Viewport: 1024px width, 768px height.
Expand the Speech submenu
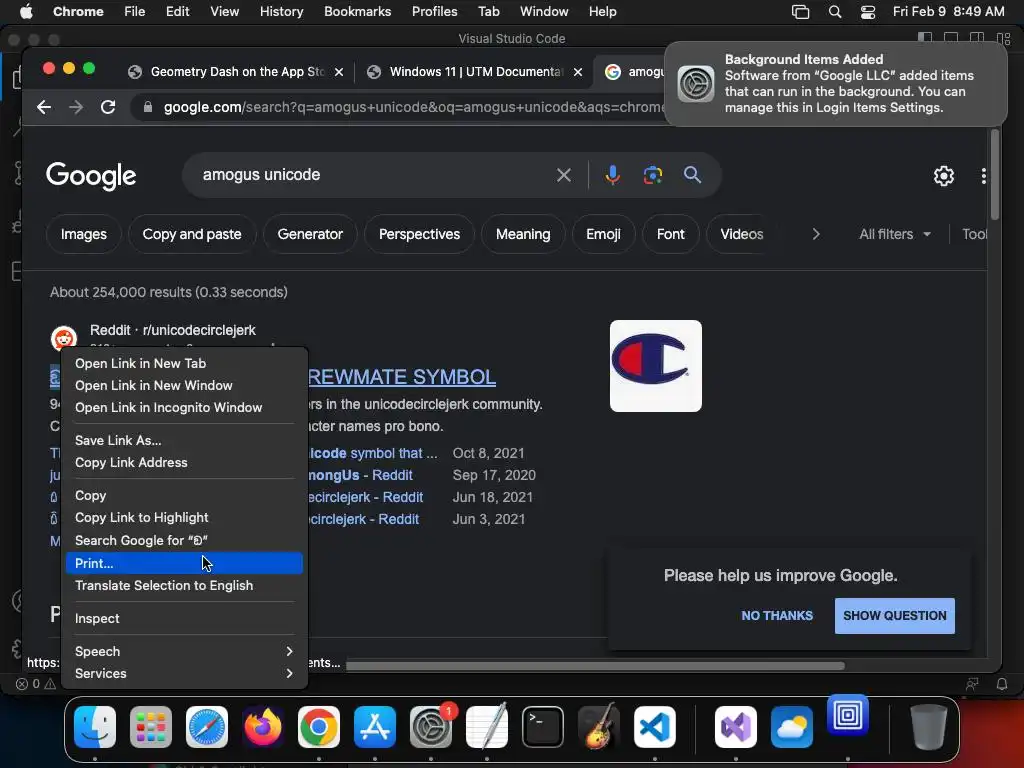(184, 651)
